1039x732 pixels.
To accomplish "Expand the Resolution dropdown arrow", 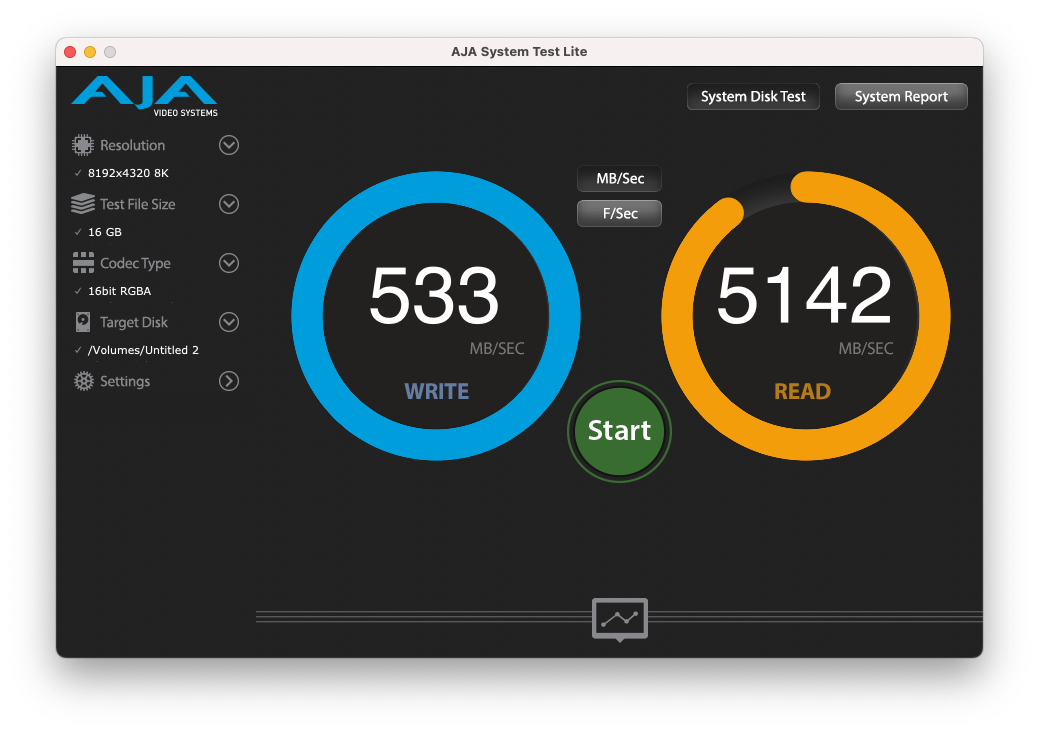I will [x=229, y=145].
